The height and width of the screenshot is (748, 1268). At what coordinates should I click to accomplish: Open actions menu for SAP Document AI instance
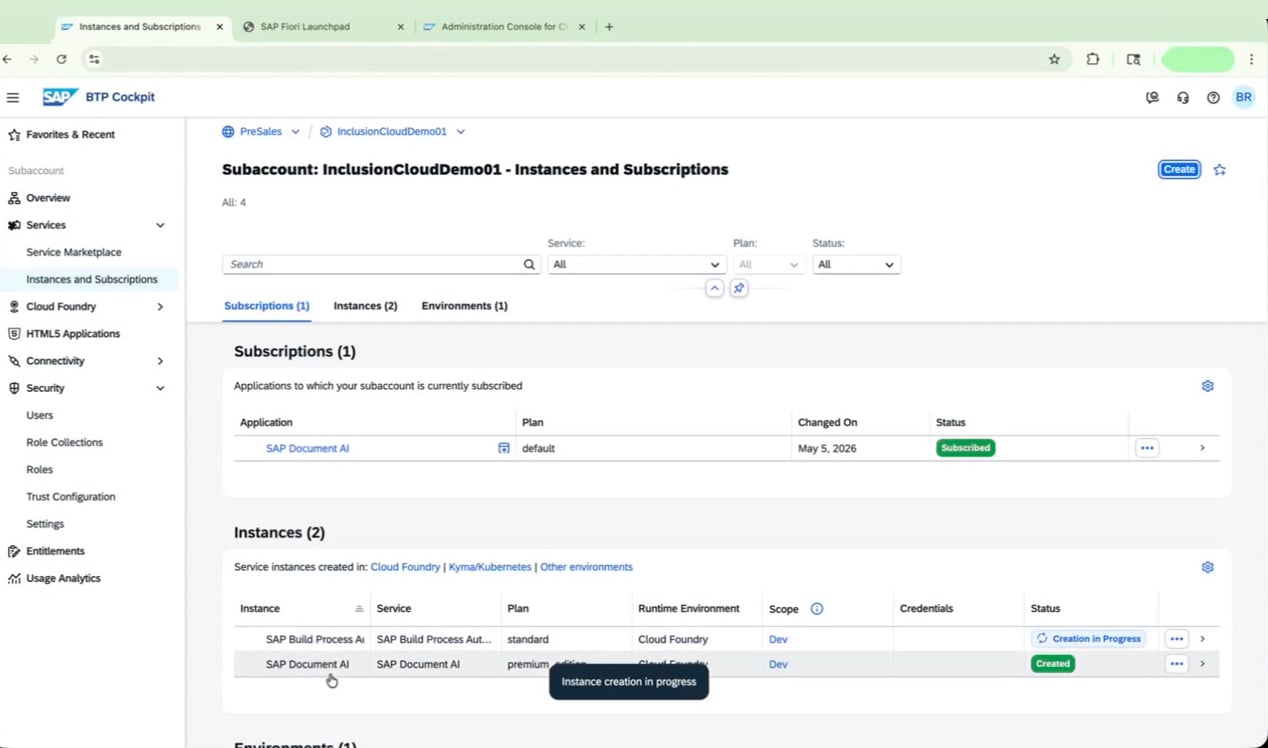[1176, 664]
